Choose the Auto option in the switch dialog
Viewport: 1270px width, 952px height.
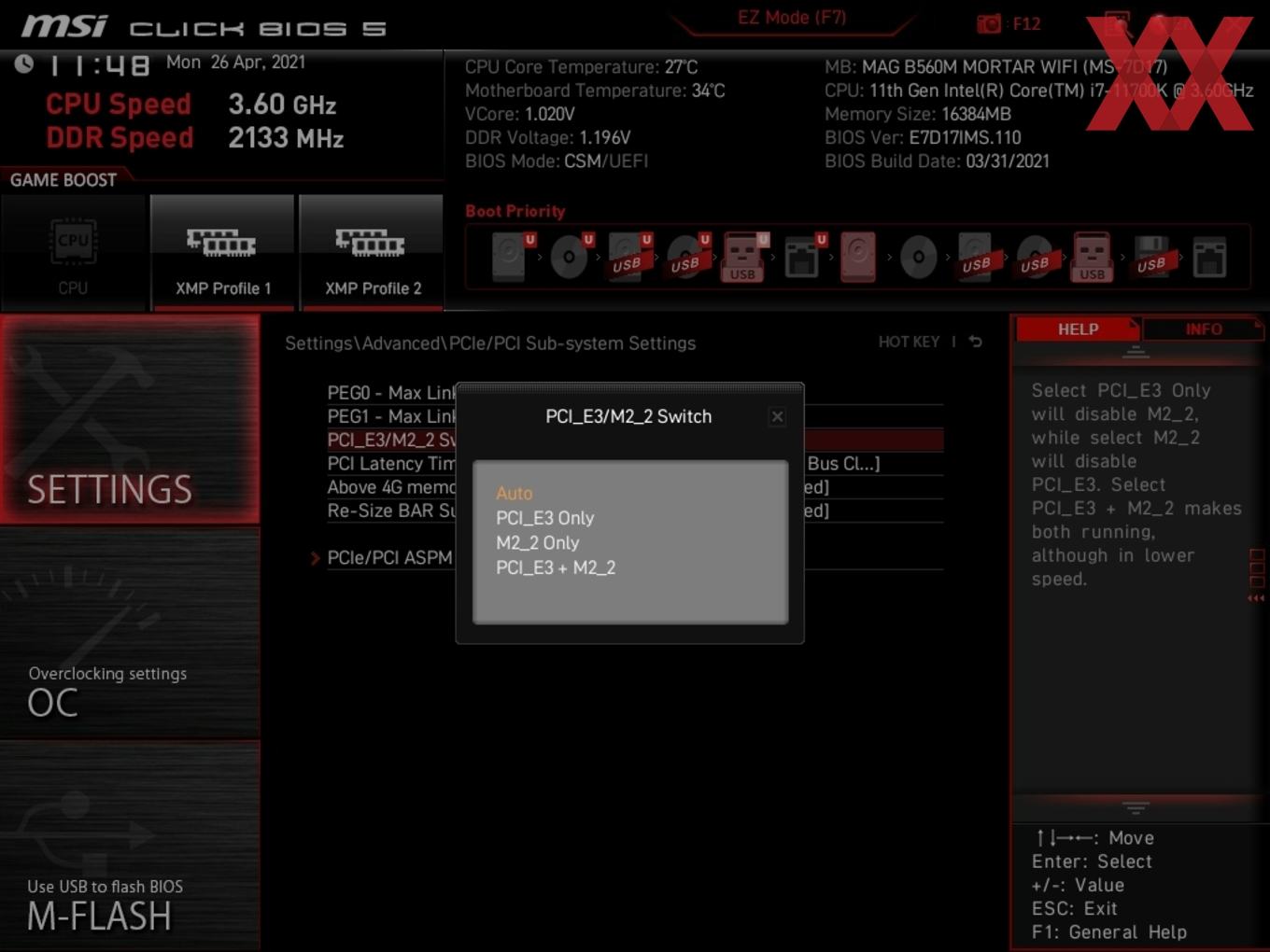[515, 493]
